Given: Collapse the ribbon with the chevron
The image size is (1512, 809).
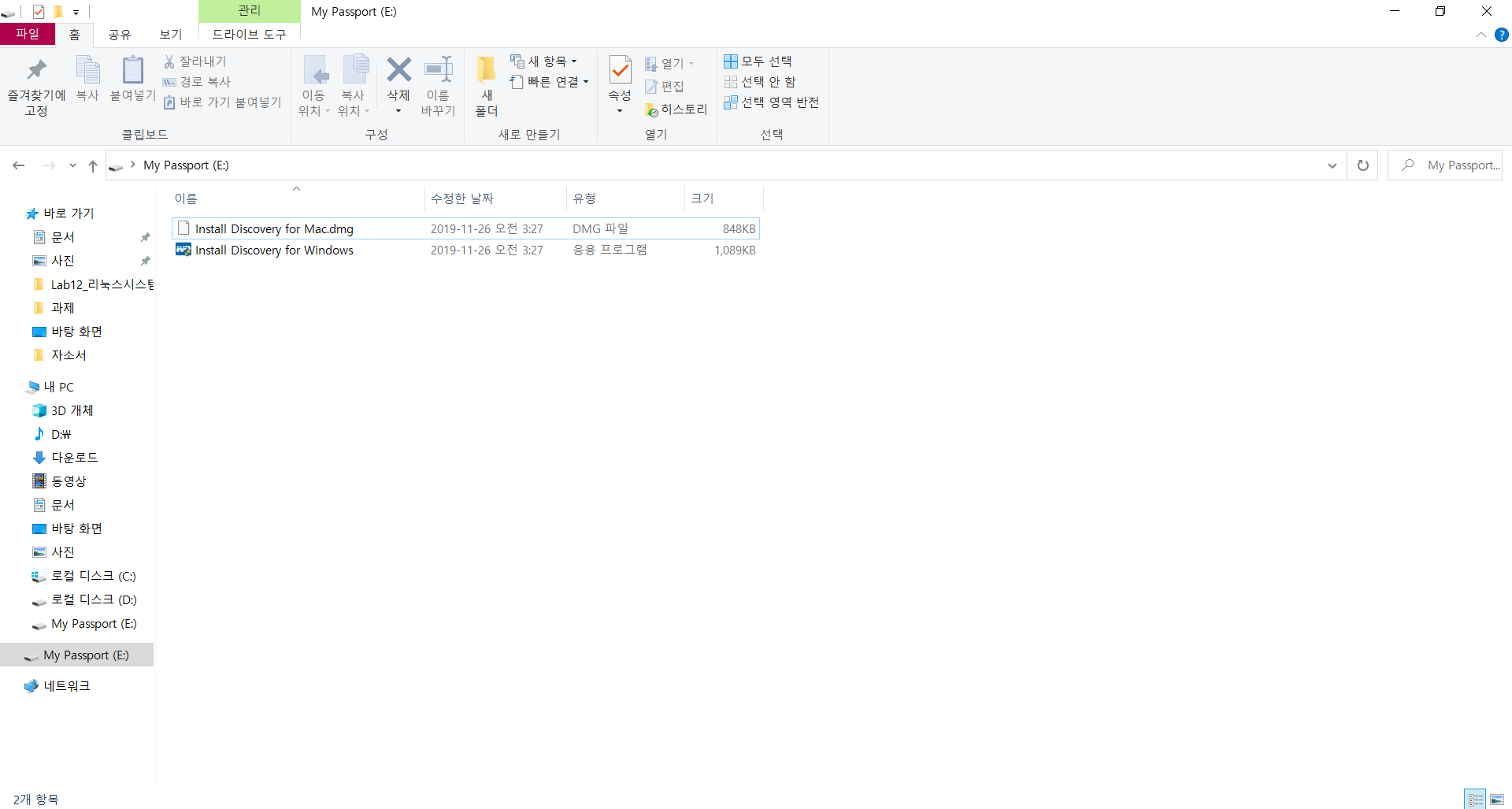Looking at the screenshot, I should pos(1481,35).
